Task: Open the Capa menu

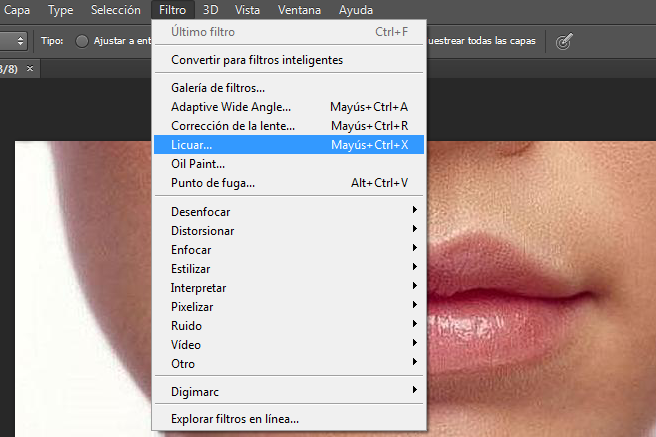Action: point(24,10)
